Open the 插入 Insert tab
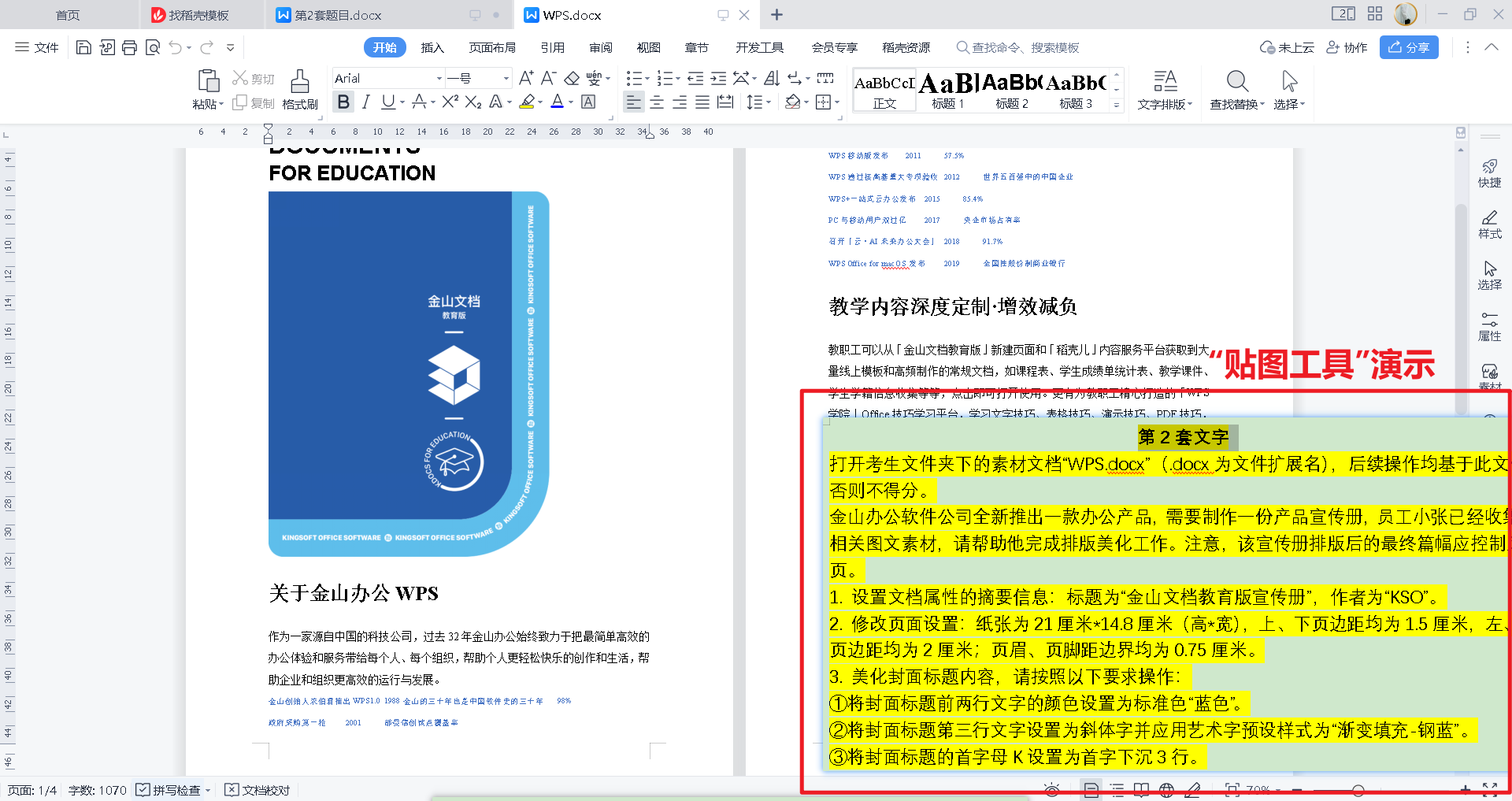The width and height of the screenshot is (1512, 801). point(432,47)
